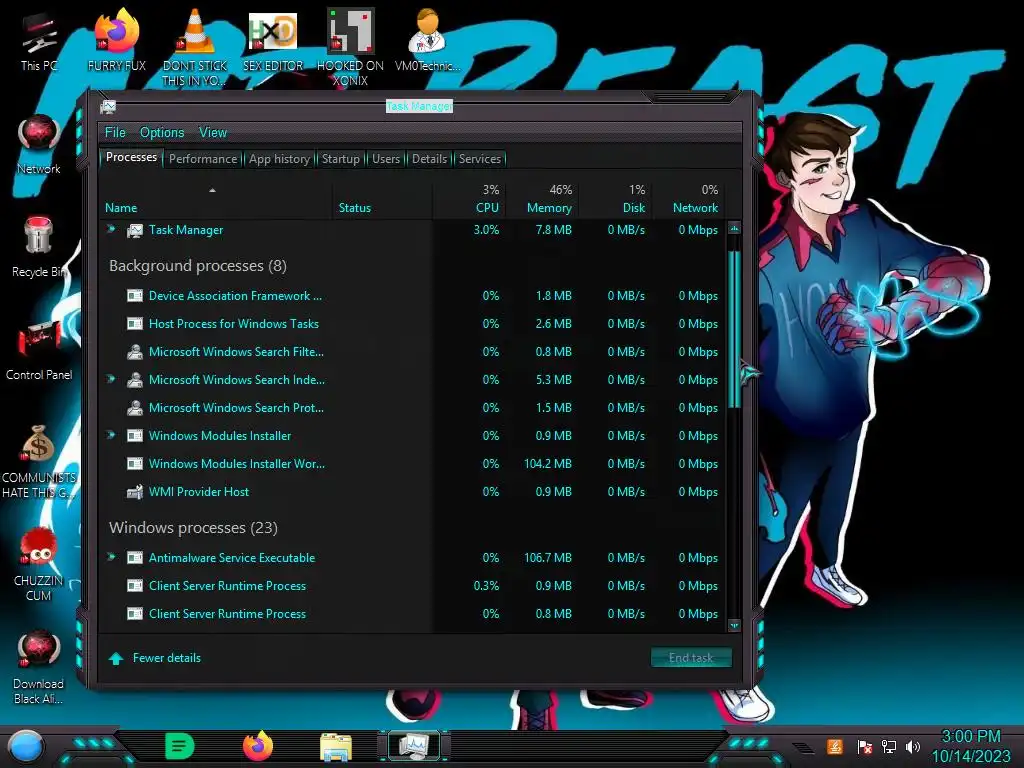Click the Task Manager title bar icon
Viewport: 1024px width, 768px height.
point(108,107)
